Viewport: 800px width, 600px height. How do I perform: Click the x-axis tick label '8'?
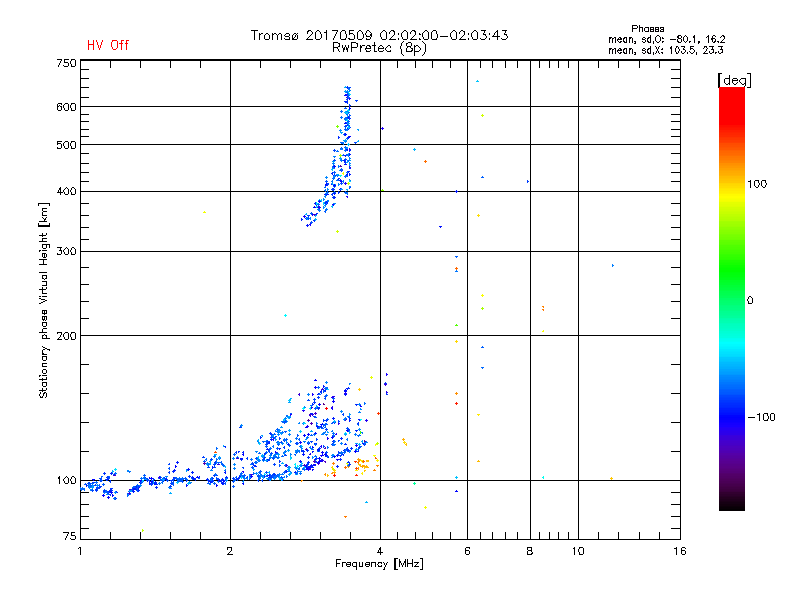pos(530,551)
